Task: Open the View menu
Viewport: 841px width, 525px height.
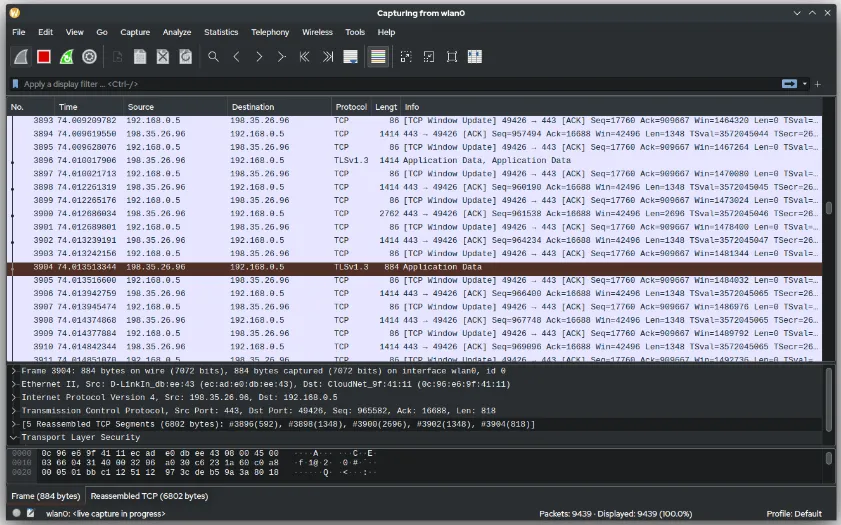Action: pyautogui.click(x=75, y=32)
